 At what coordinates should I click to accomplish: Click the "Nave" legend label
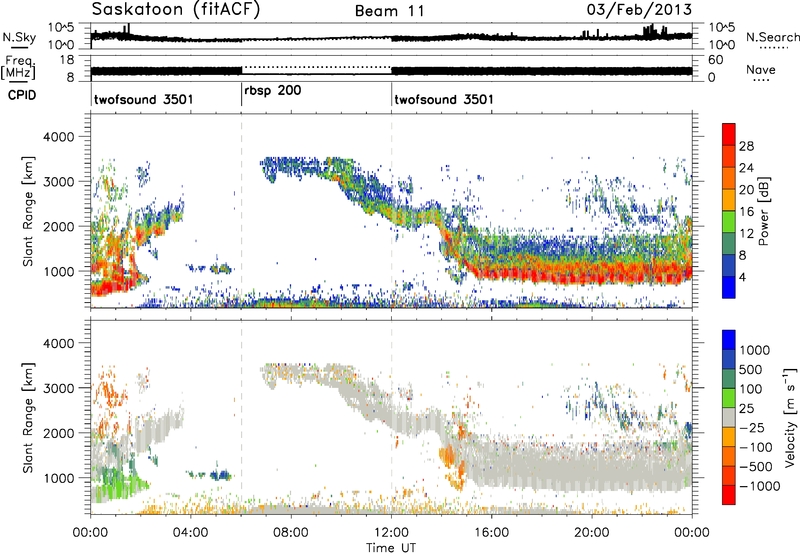coord(761,70)
